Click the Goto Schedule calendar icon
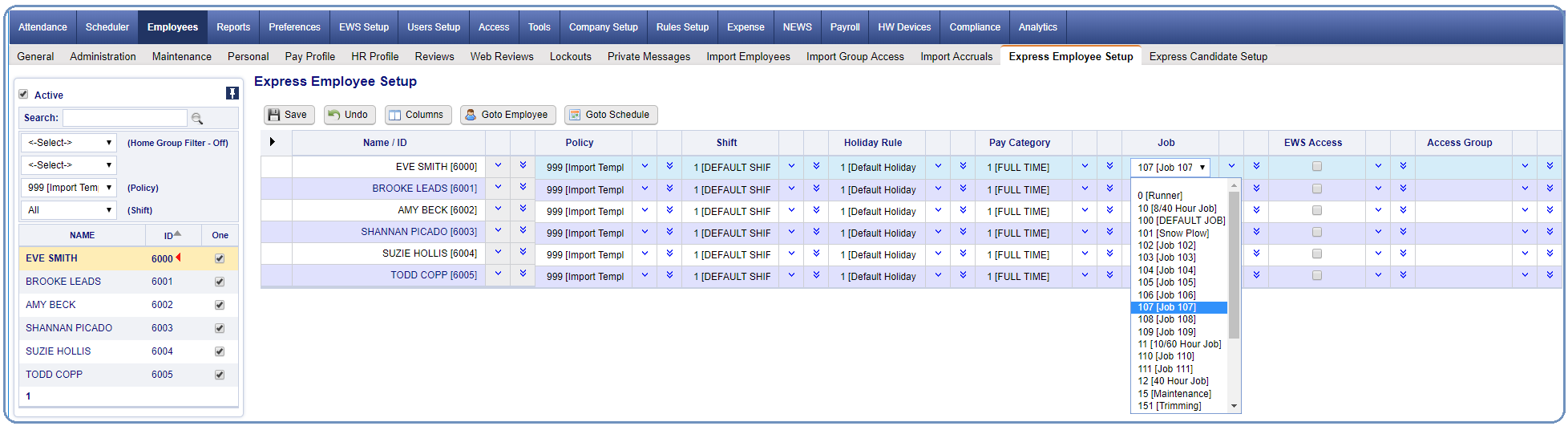This screenshot has height=426, width=1568. pyautogui.click(x=574, y=115)
